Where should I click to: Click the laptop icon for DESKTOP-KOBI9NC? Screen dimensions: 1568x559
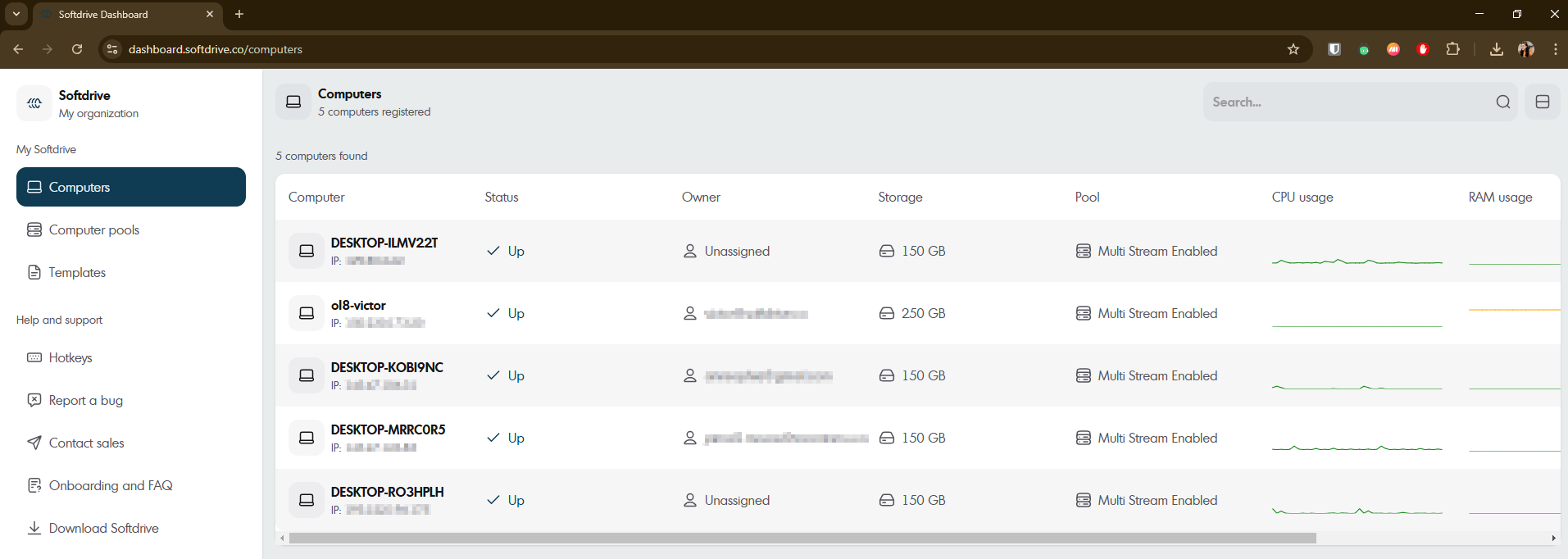point(307,375)
